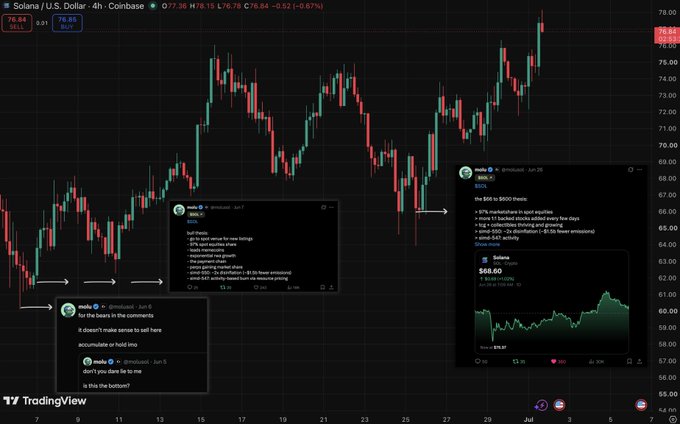Click the SELL button at 76.84
The height and width of the screenshot is (424, 680).
click(x=16, y=23)
